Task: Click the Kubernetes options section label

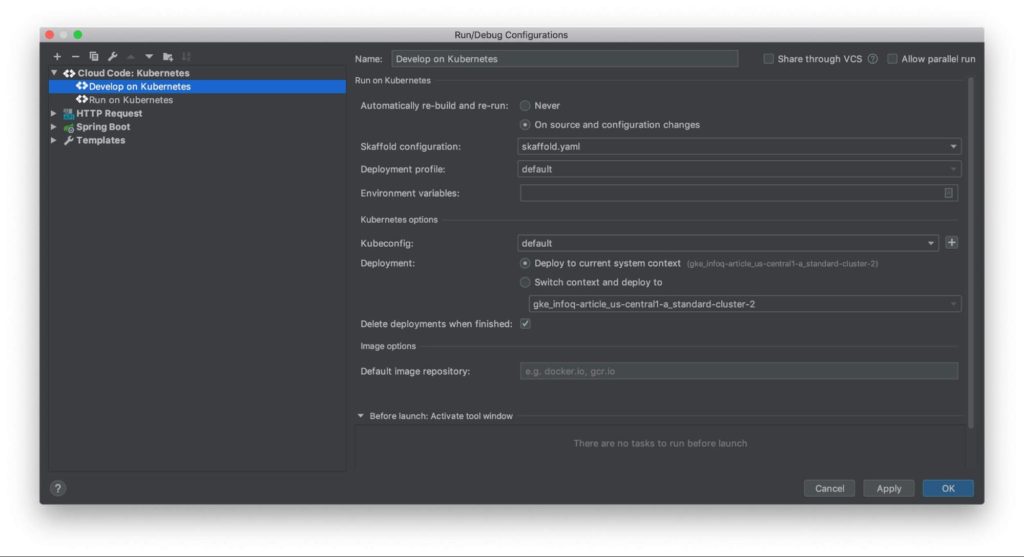Action: point(399,220)
